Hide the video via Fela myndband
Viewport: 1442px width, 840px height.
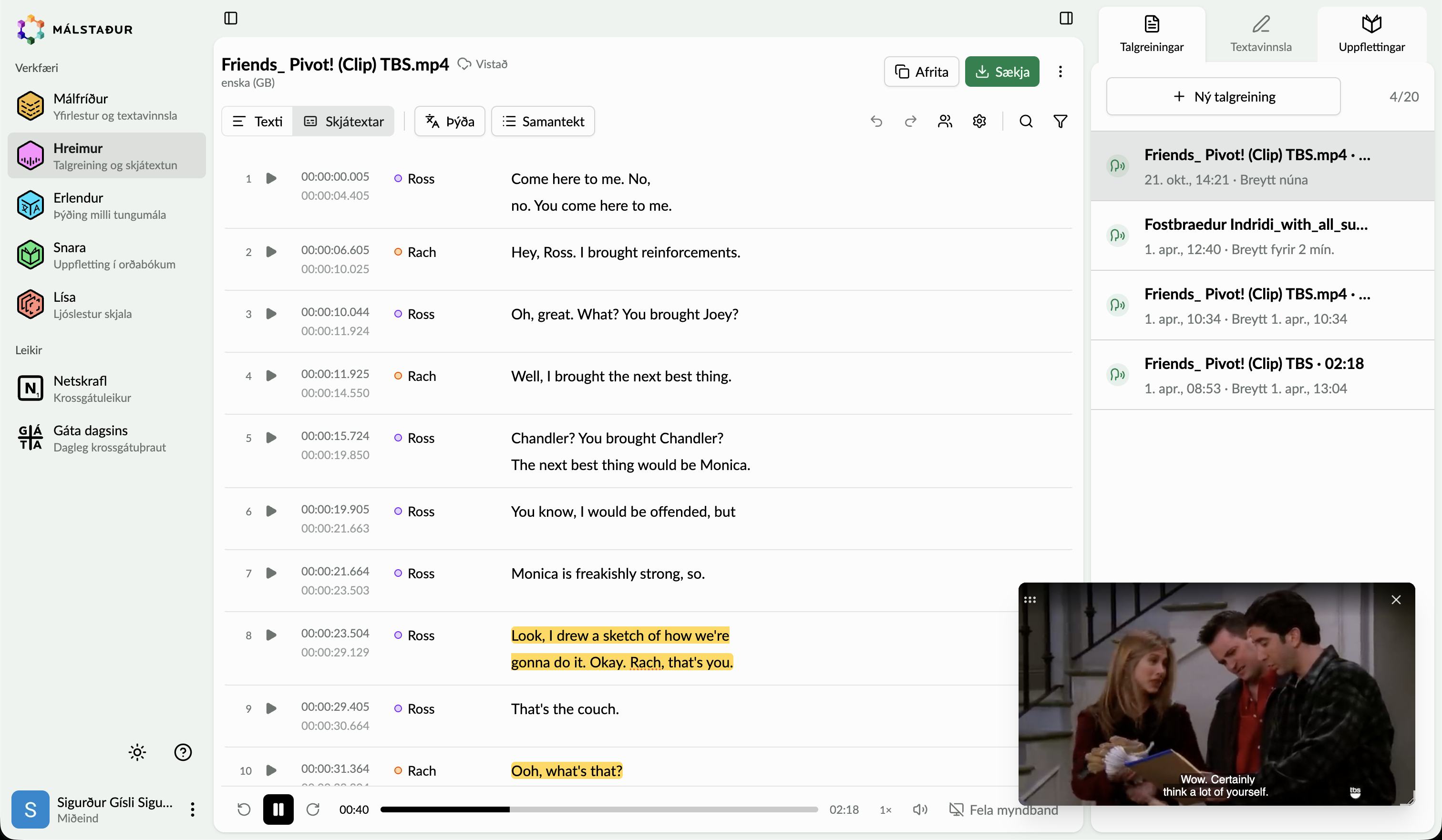point(1004,809)
